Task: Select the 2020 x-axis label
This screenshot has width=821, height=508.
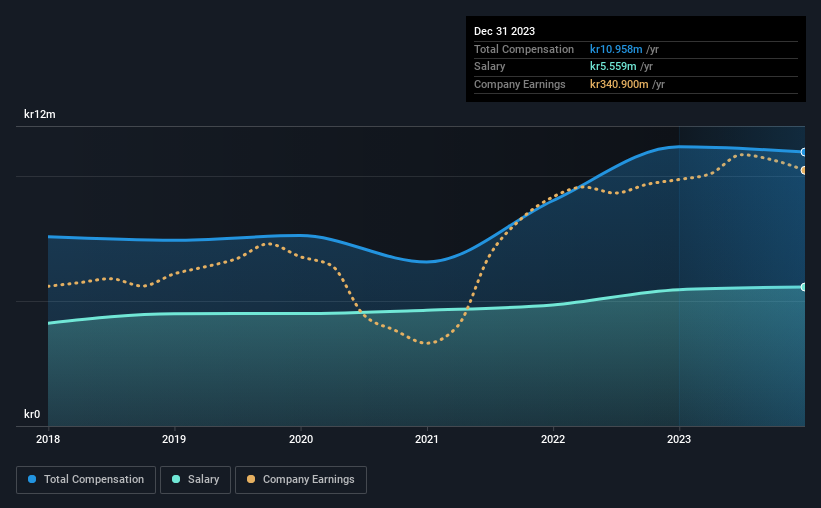Action: point(301,439)
